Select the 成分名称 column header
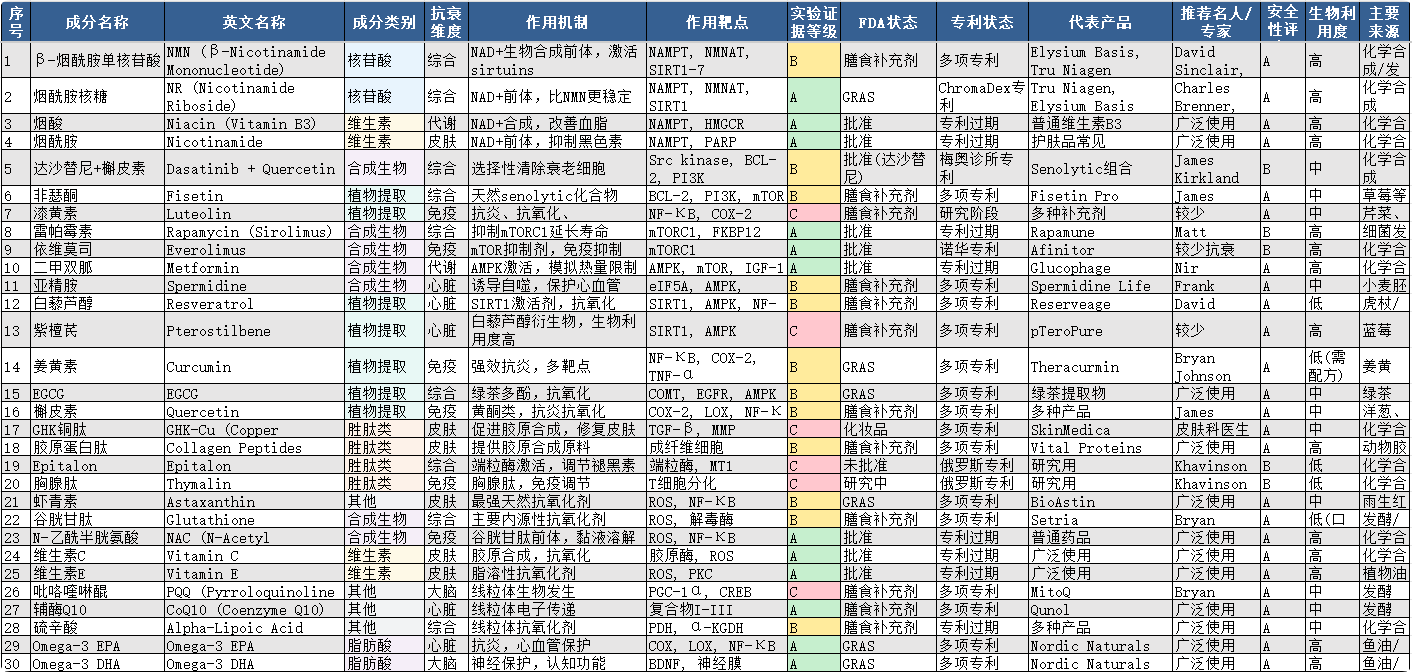The image size is (1412, 672). tap(97, 22)
